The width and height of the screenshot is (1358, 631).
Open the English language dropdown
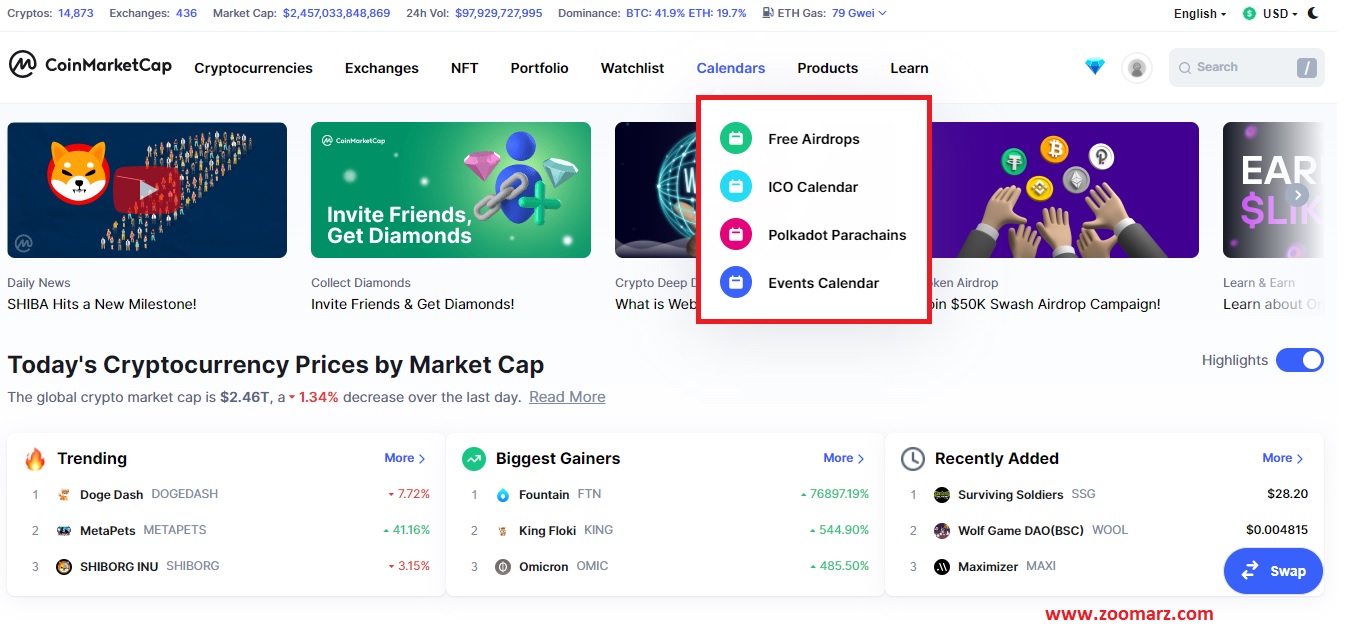pos(1200,14)
